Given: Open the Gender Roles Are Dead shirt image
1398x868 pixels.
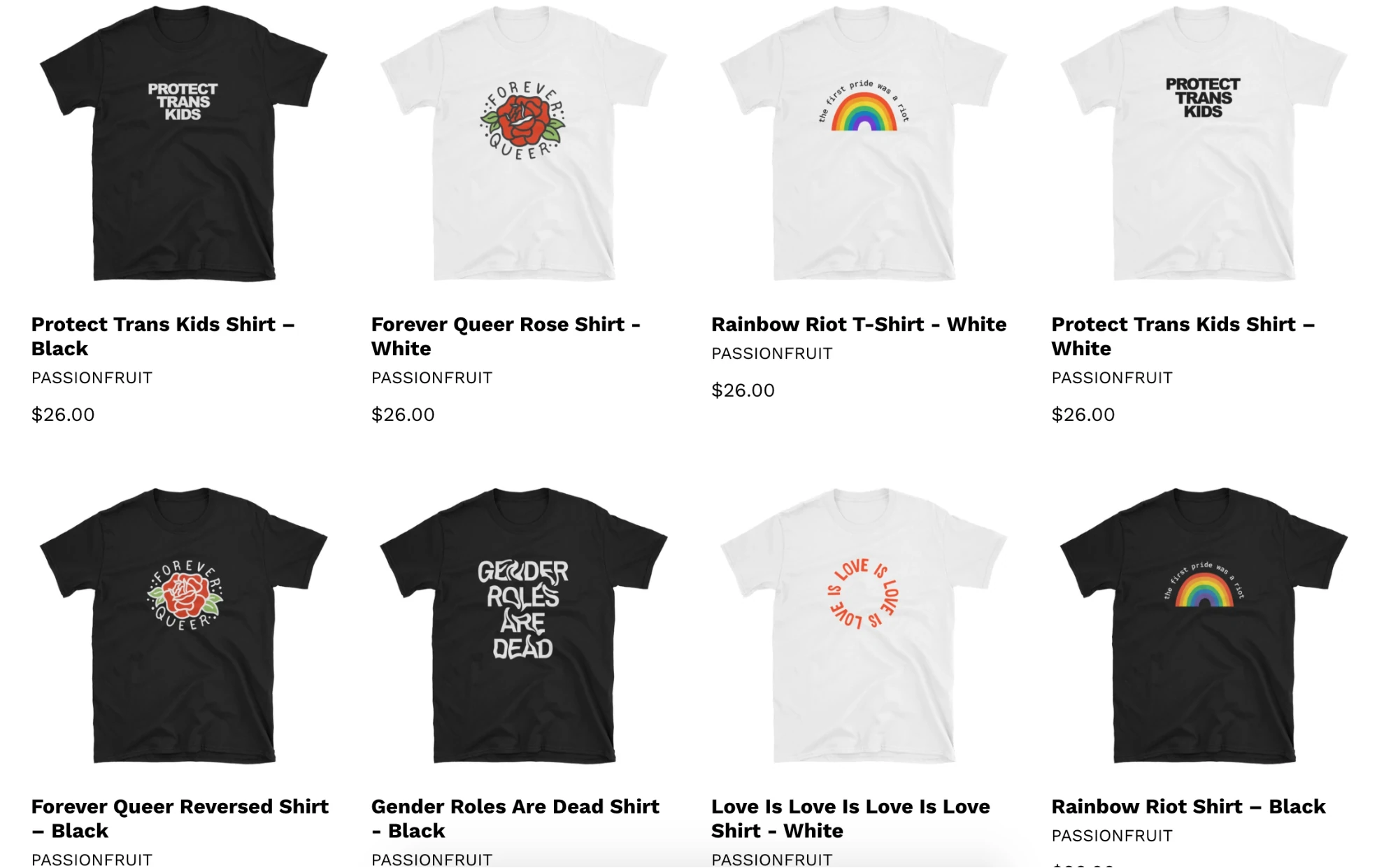Looking at the screenshot, I should point(524,625).
